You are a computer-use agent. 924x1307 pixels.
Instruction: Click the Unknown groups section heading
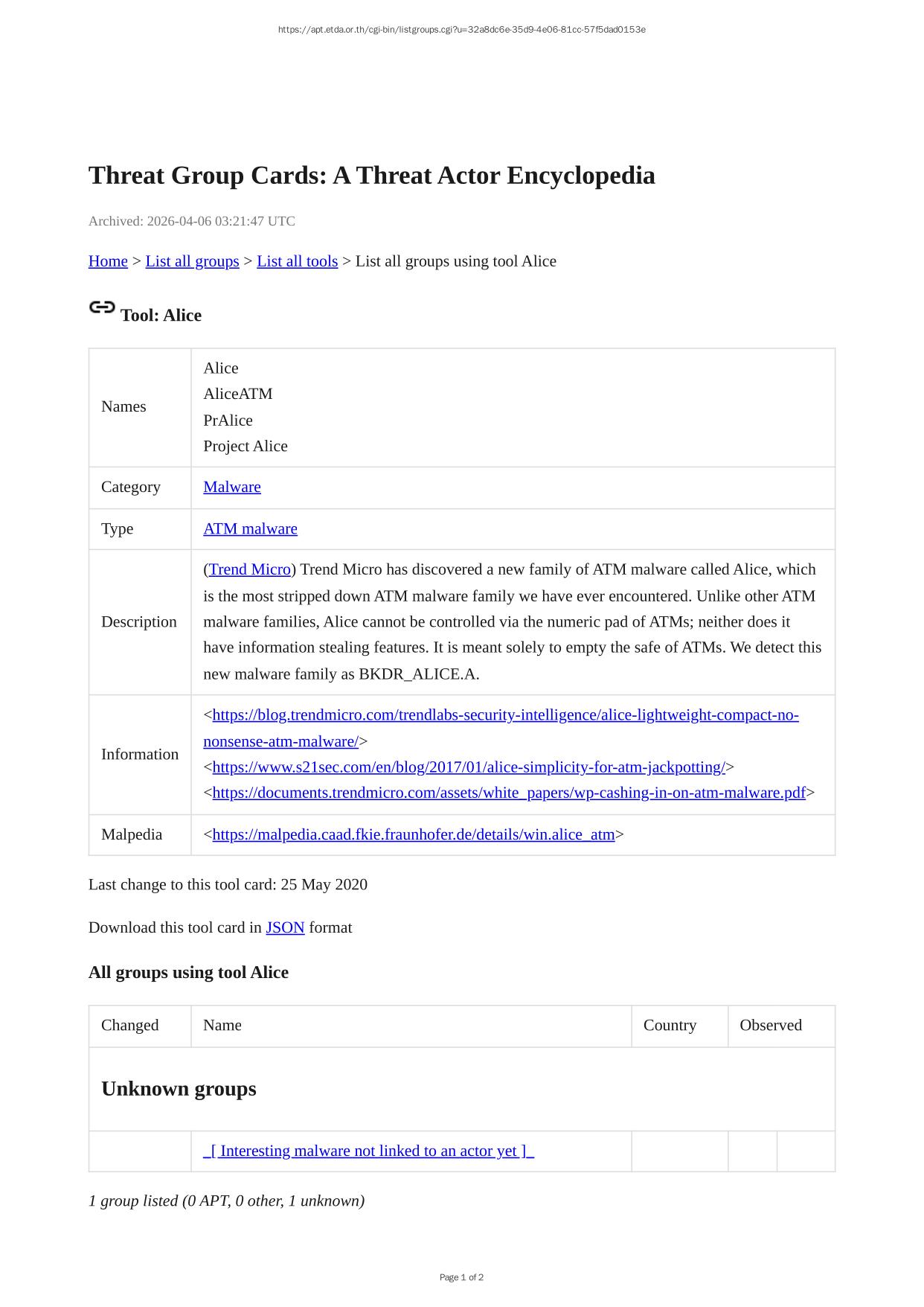(x=179, y=1089)
